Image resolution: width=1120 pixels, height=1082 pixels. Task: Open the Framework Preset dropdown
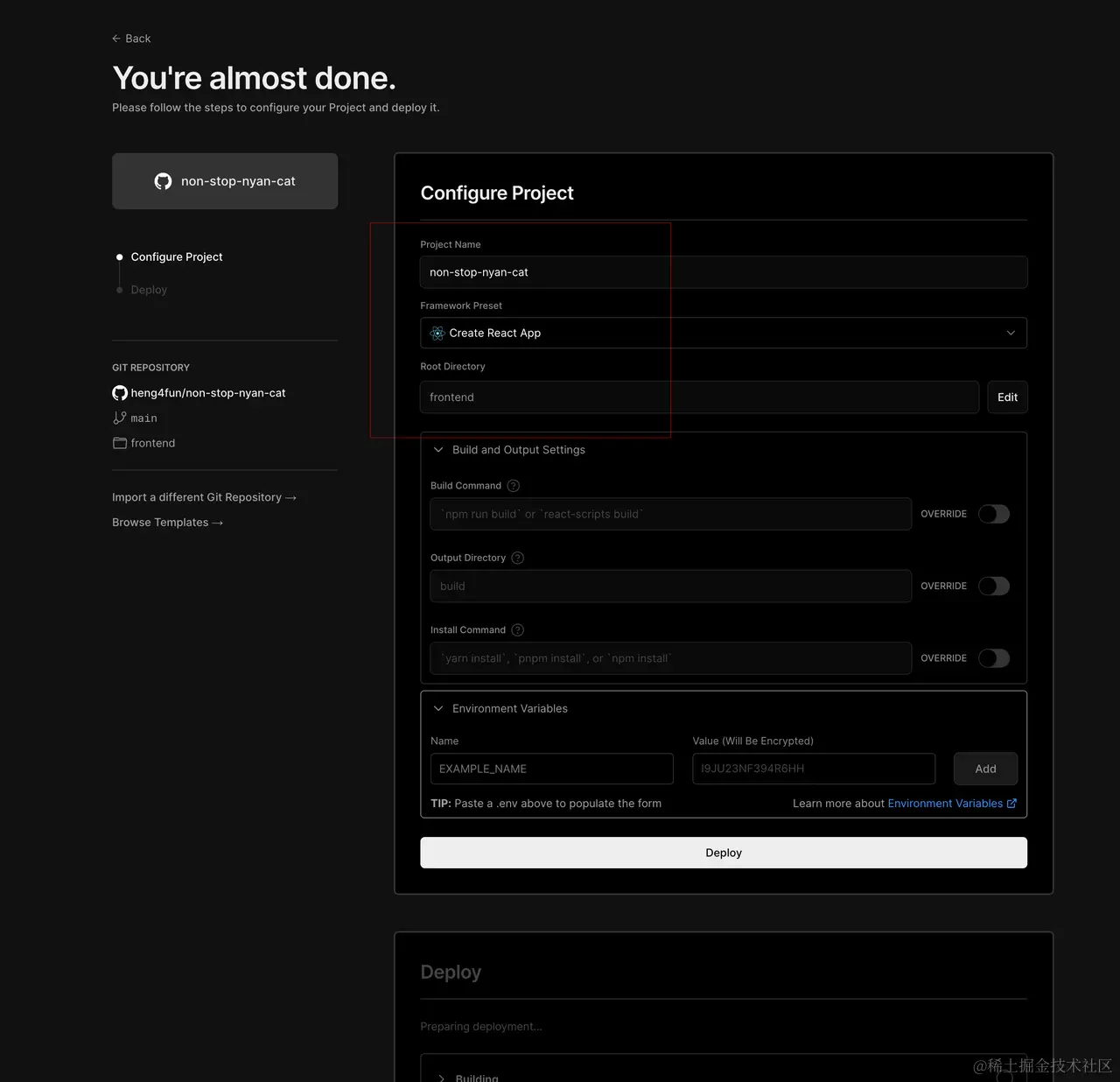[724, 333]
